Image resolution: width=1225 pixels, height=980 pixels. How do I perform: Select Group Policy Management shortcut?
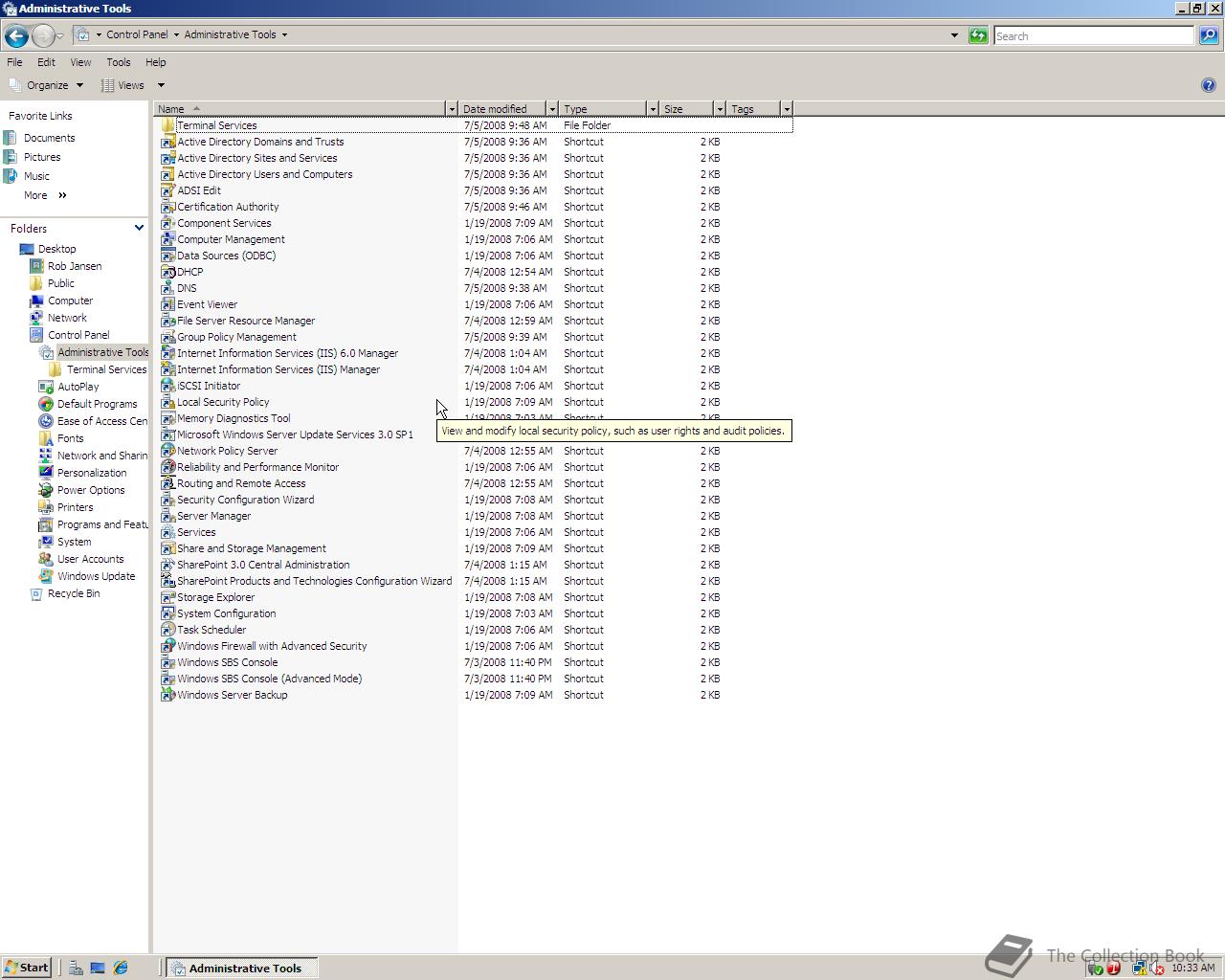coord(236,337)
